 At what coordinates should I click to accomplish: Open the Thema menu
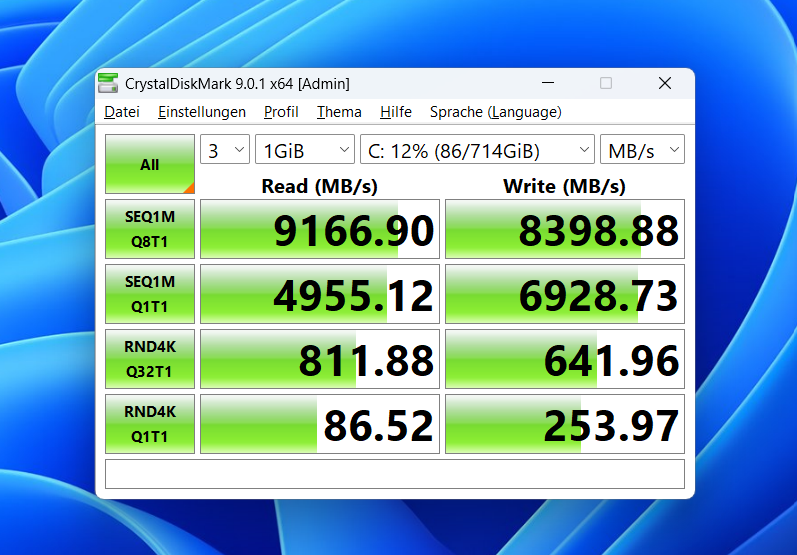click(339, 112)
